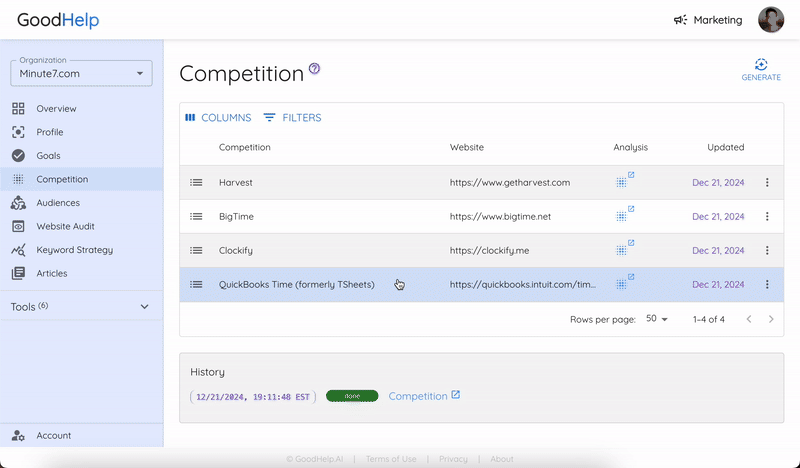Click the Marketing megaphone icon
The height and width of the screenshot is (468, 800).
click(680, 20)
